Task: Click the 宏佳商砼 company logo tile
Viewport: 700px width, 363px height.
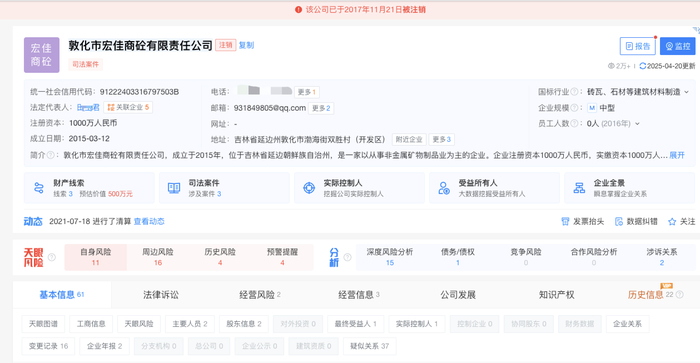Action: [x=42, y=55]
